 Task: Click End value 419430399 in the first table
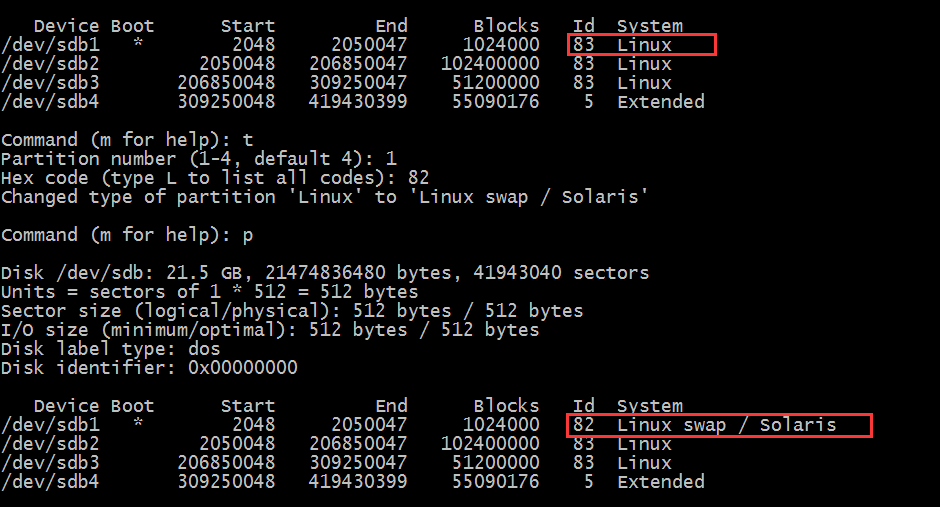pos(358,102)
